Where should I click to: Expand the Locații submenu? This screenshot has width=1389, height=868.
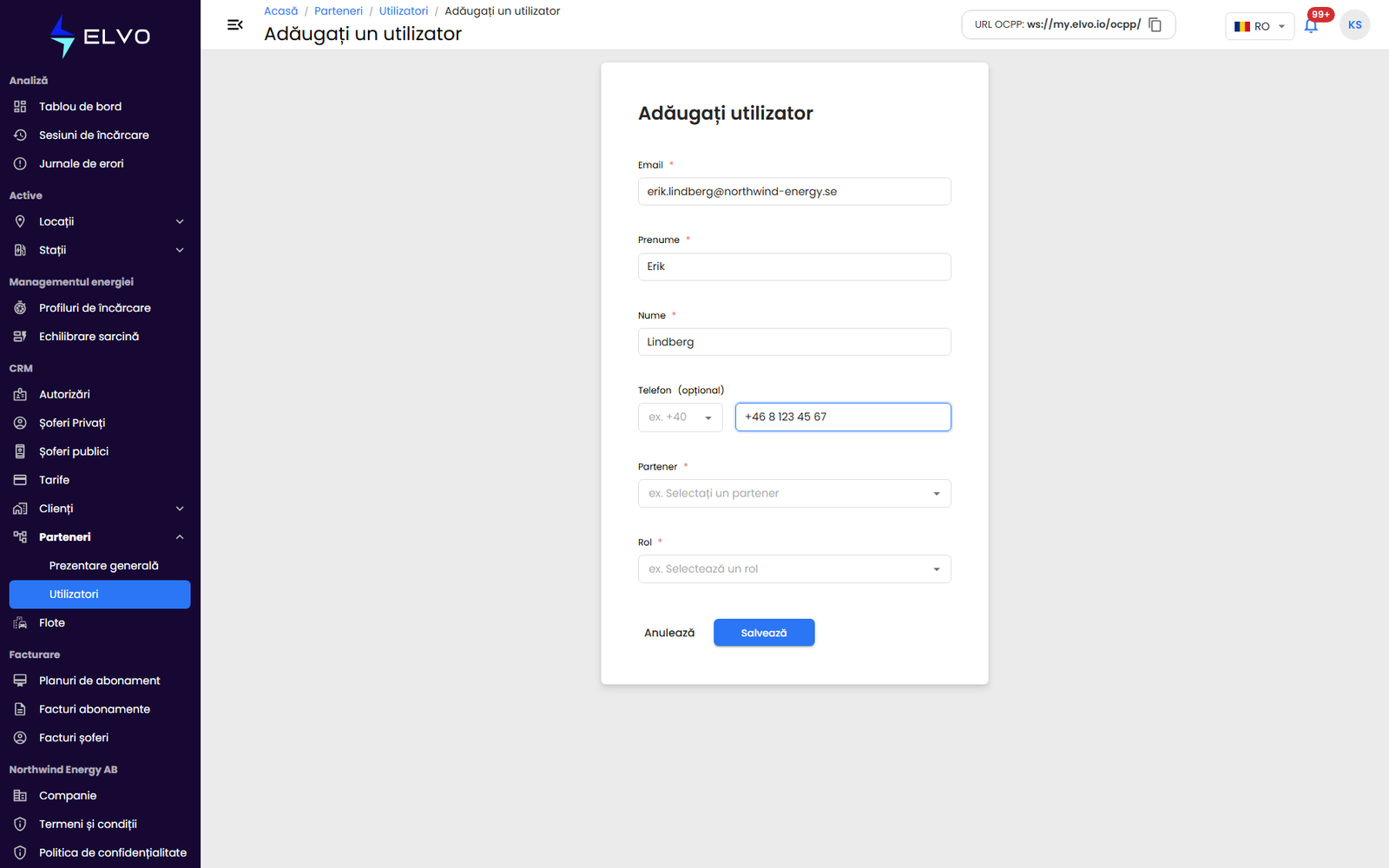(180, 222)
